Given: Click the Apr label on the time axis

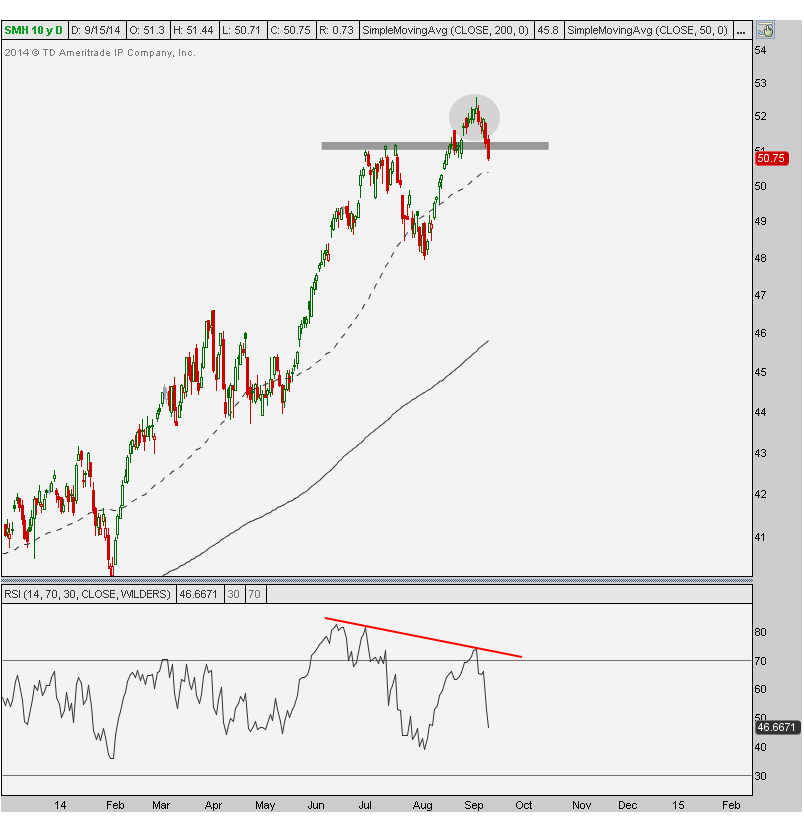Looking at the screenshot, I should 213,805.
